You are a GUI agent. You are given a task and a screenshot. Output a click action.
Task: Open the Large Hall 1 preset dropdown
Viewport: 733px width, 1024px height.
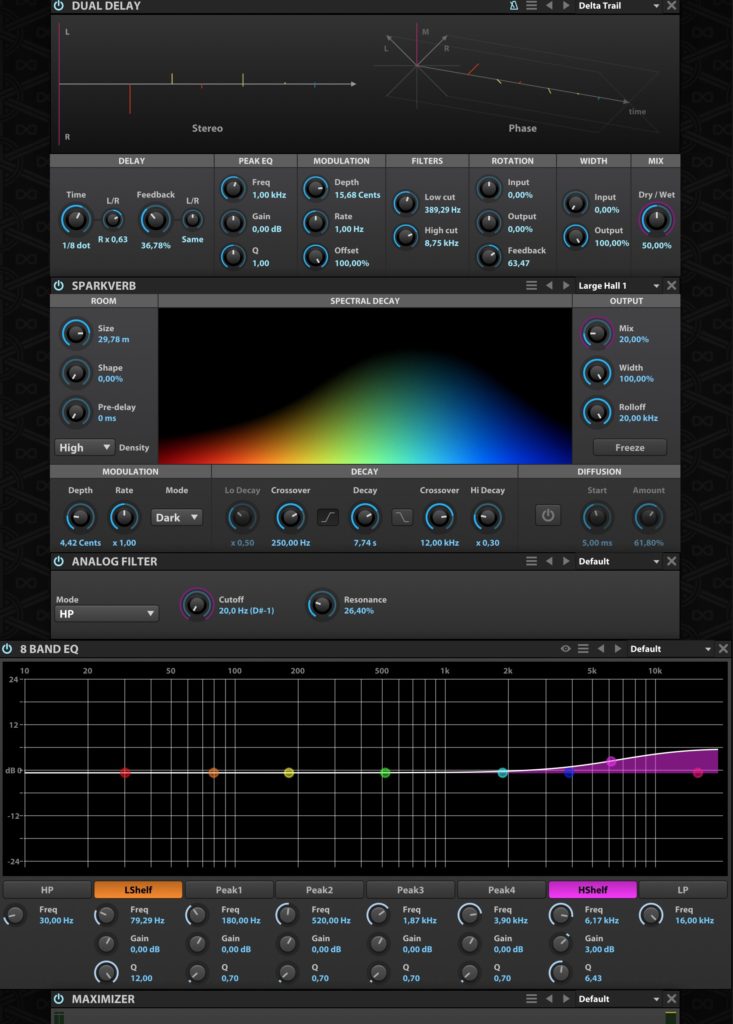pyautogui.click(x=619, y=285)
